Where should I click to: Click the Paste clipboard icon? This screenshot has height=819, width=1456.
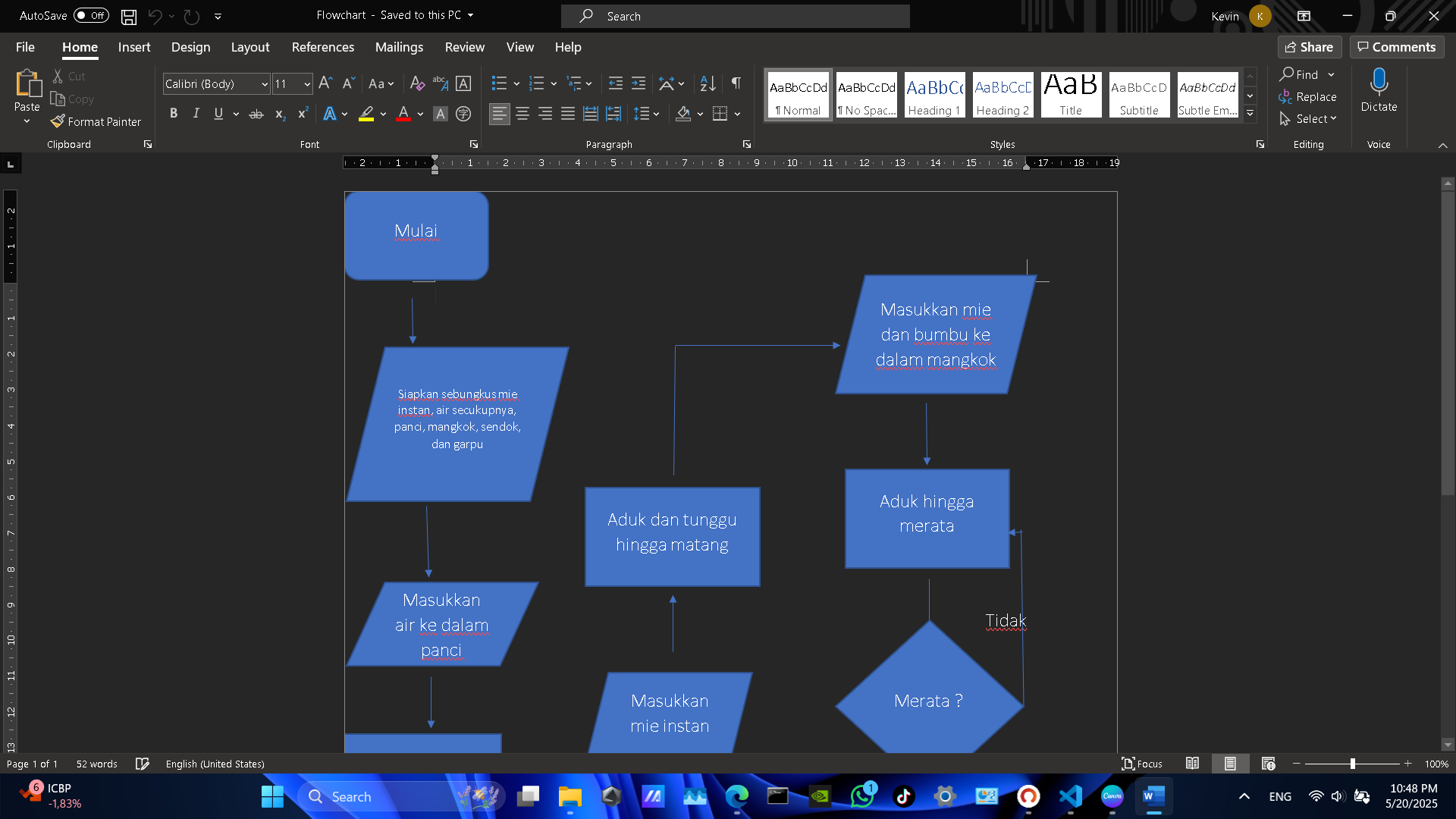(27, 83)
